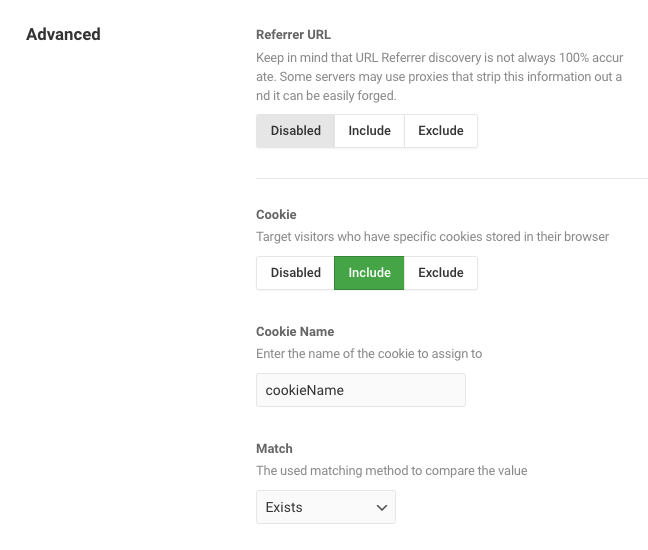Click the divider line above Cookie section
This screenshot has height=550, width=648.
pyautogui.click(x=452, y=179)
